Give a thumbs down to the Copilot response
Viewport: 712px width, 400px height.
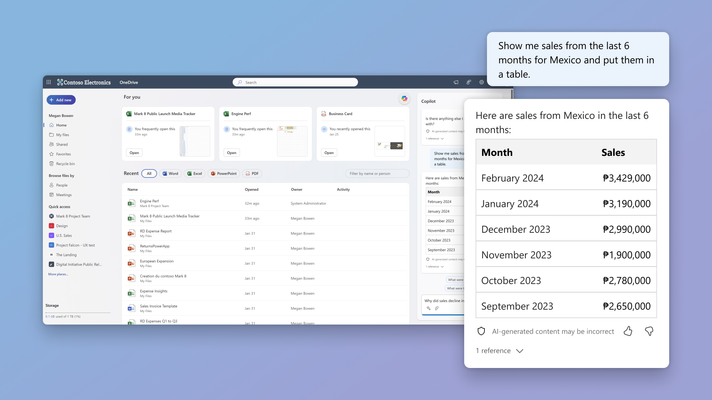(649, 331)
